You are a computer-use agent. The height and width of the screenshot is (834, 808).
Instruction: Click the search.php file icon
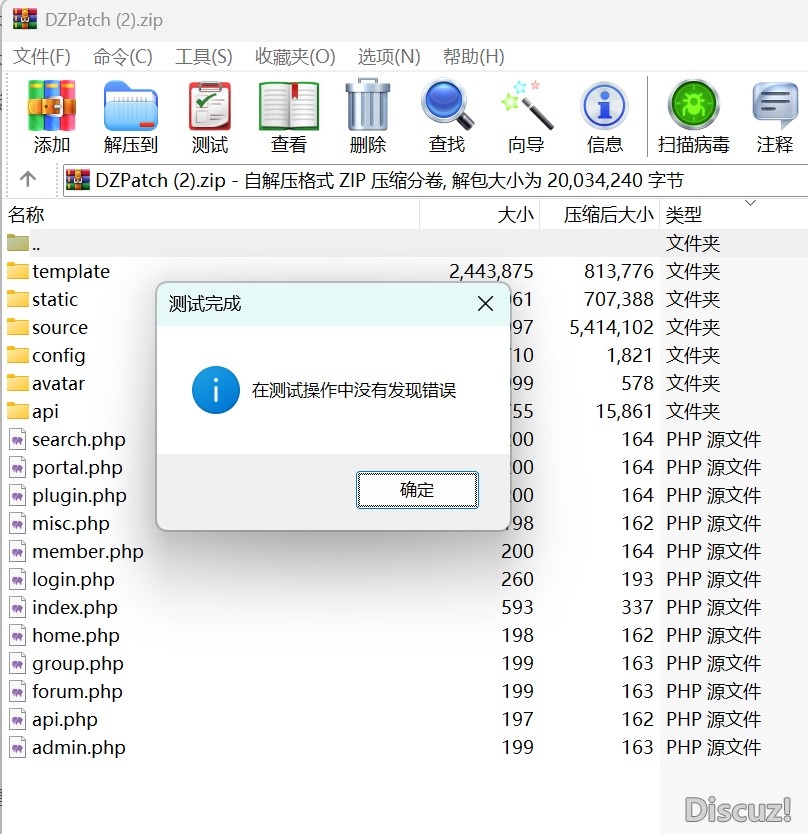pyautogui.click(x=18, y=439)
